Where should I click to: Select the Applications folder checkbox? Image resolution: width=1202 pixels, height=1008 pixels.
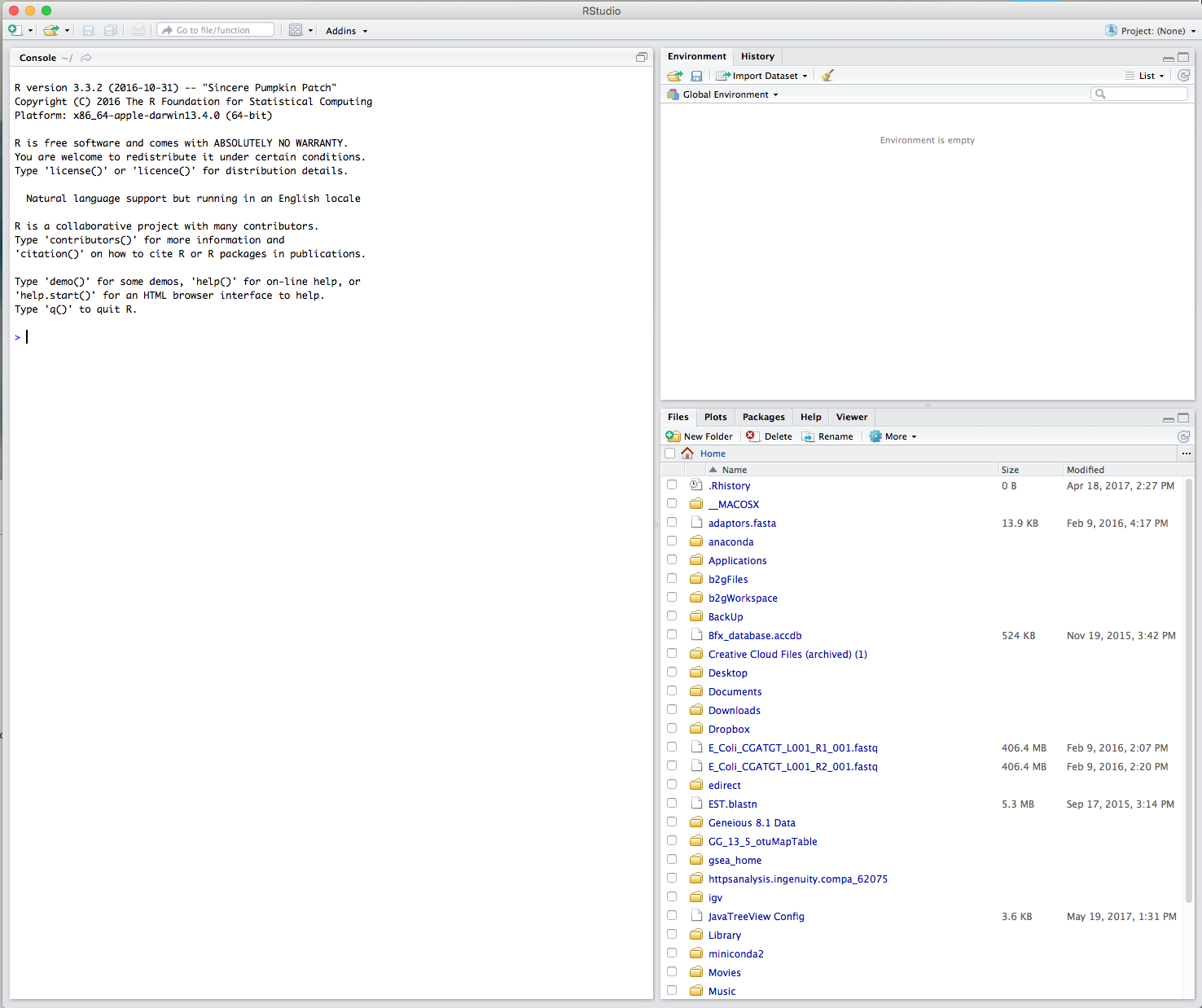click(x=672, y=559)
